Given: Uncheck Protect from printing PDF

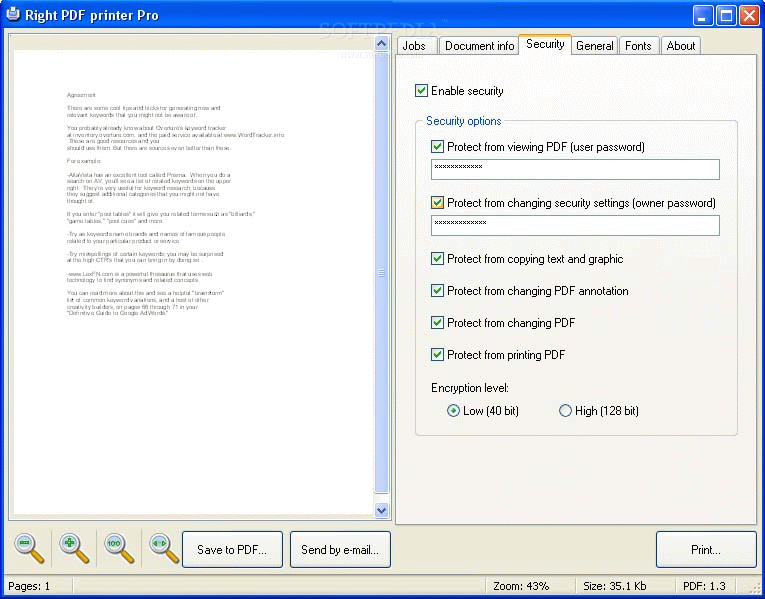Looking at the screenshot, I should point(437,355).
